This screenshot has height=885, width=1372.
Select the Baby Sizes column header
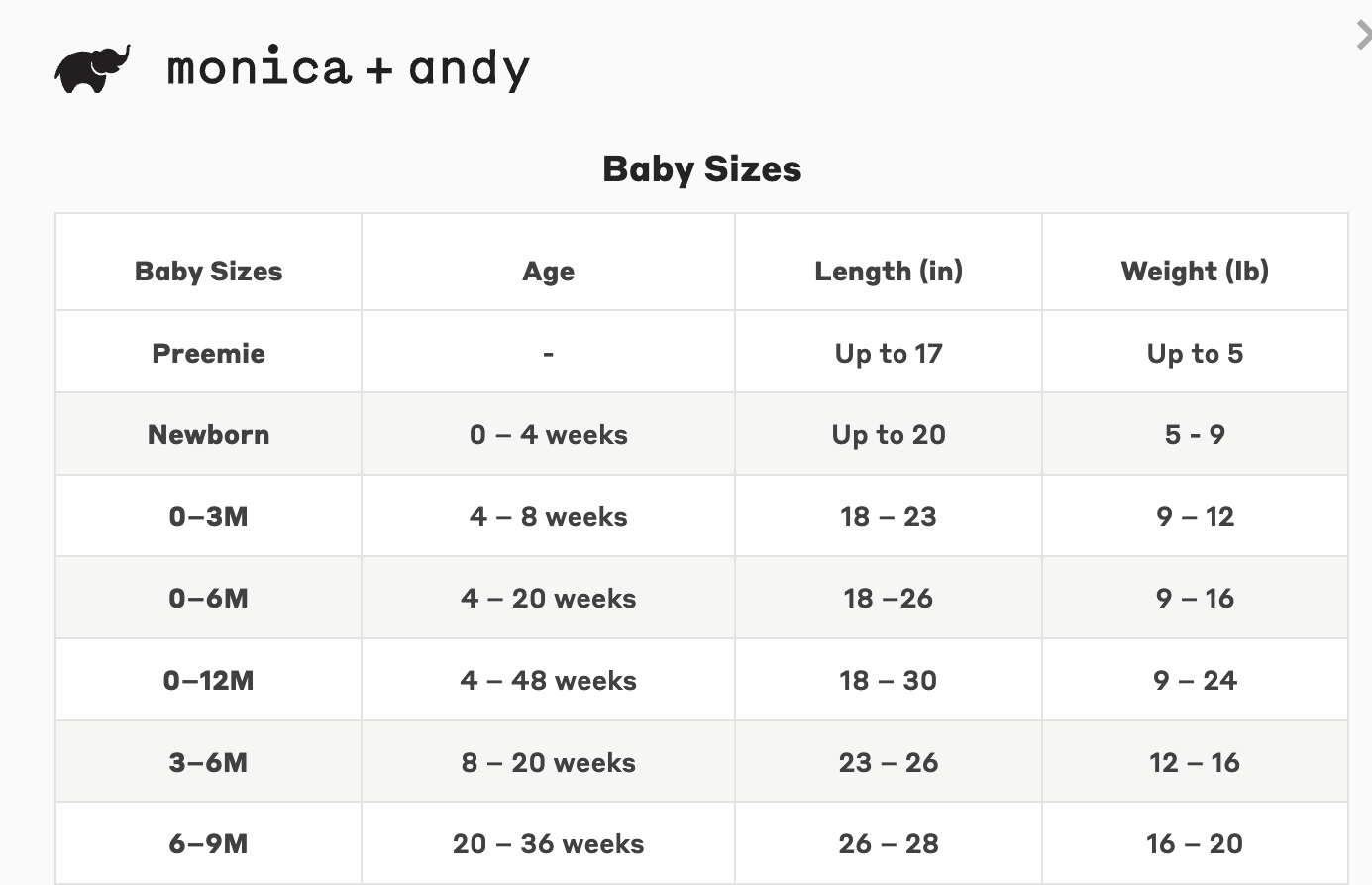click(x=209, y=272)
